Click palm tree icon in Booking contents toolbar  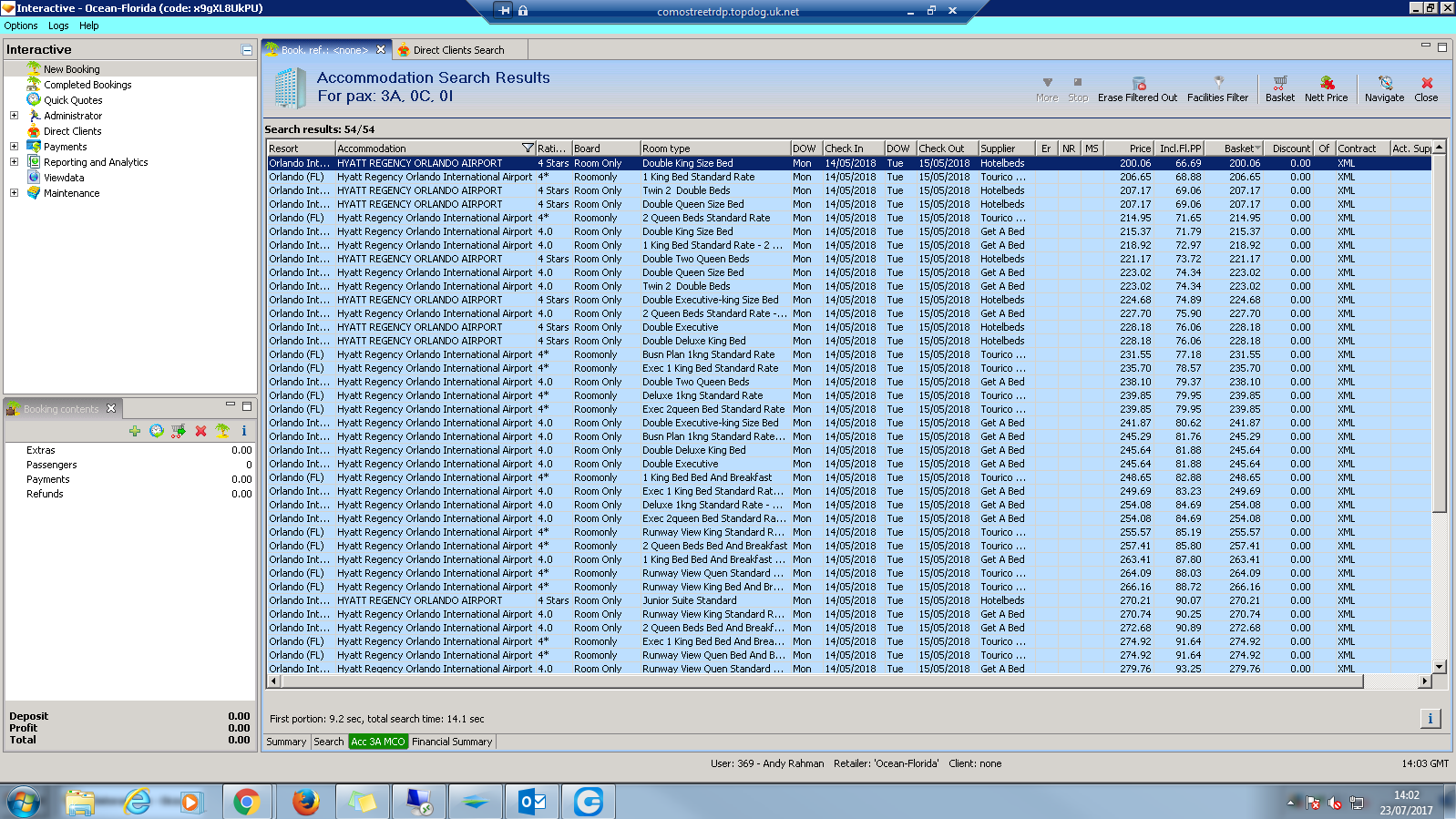222,431
